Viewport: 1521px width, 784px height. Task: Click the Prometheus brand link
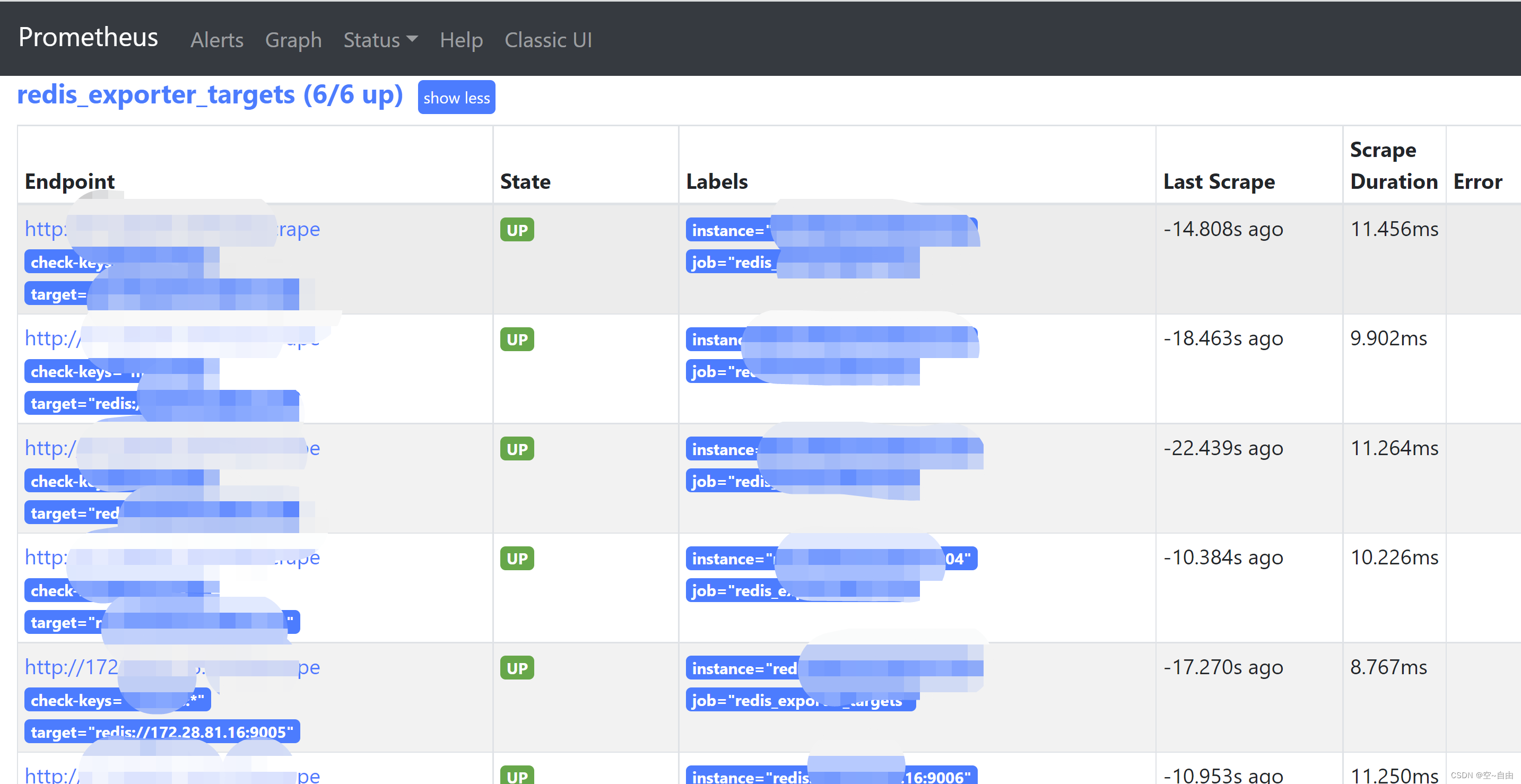[88, 37]
